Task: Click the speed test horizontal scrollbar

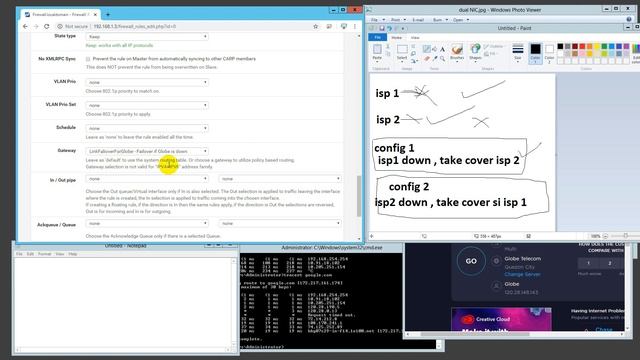Action: [x=475, y=334]
